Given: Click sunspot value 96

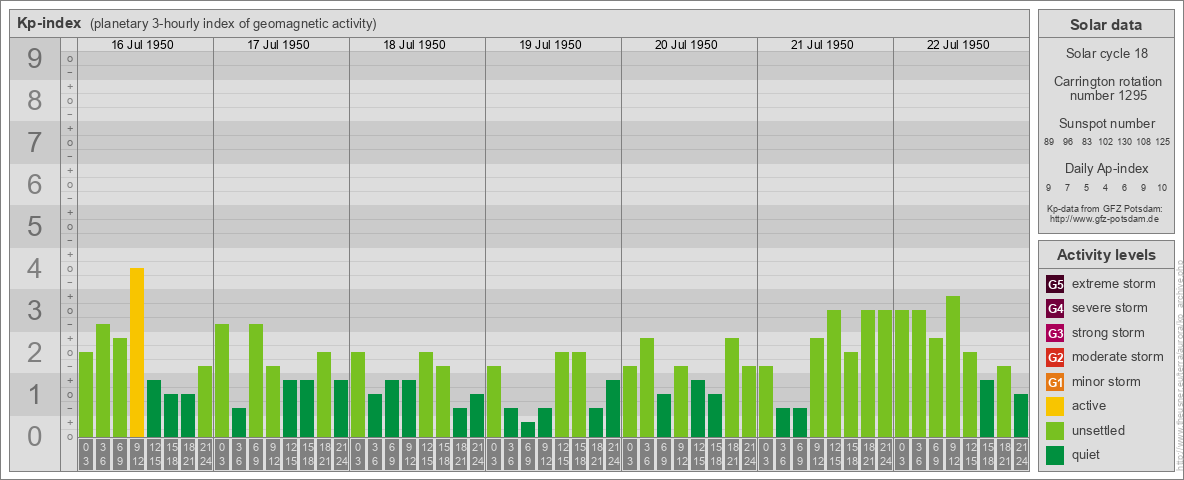Looking at the screenshot, I should (1068, 142).
